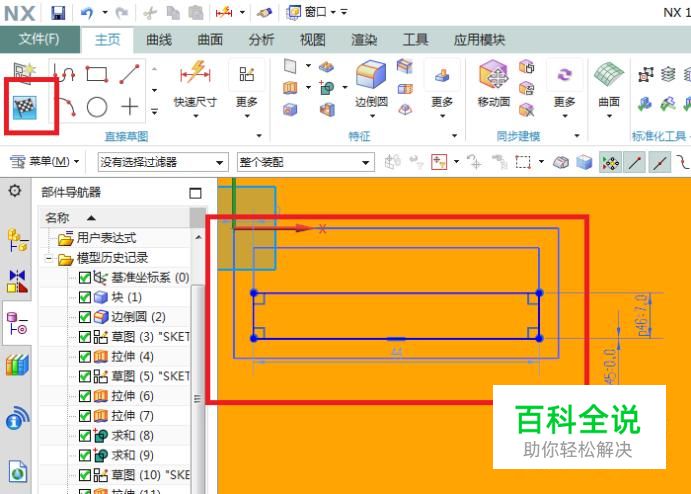Switch to the 分析 ribbon tab
Screen dimensions: 691x494
click(261, 40)
